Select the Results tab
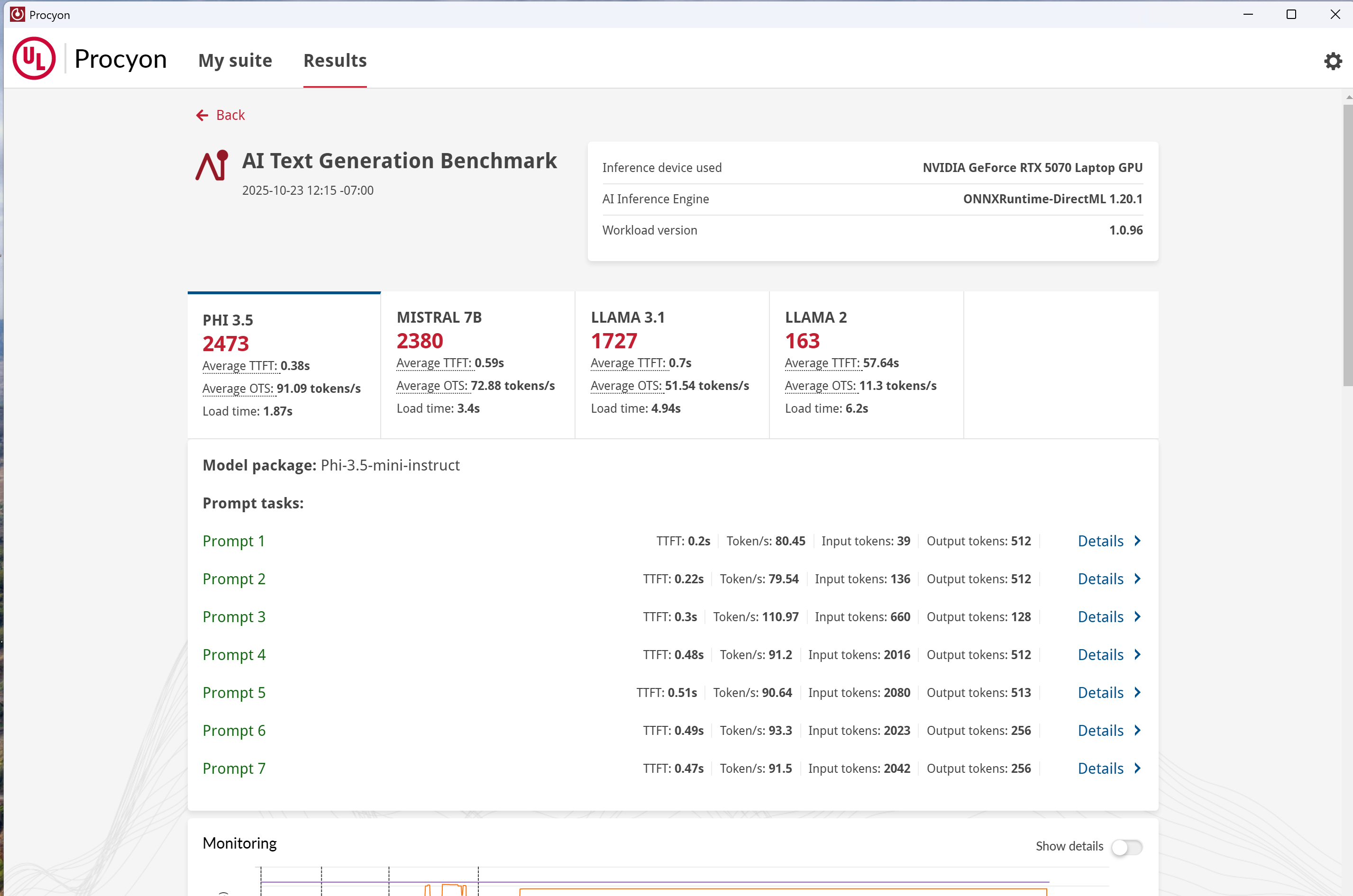 click(335, 61)
